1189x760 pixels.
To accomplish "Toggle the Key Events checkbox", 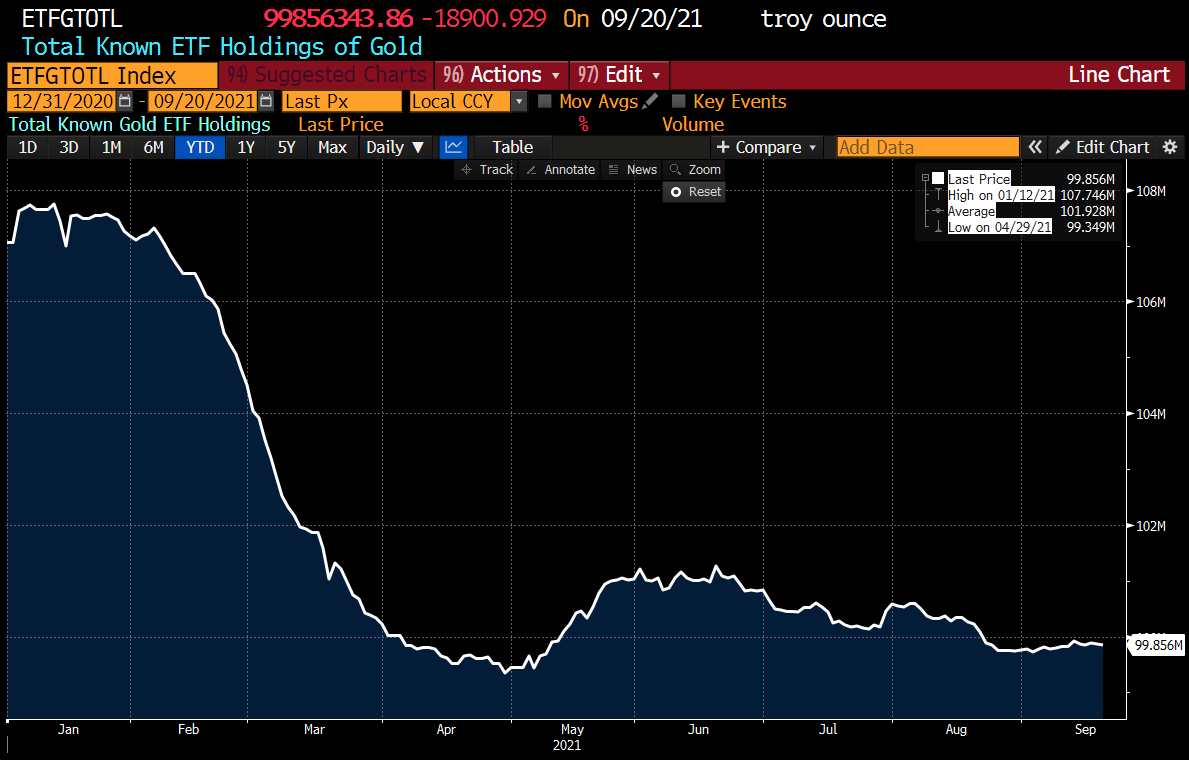I will coord(679,101).
